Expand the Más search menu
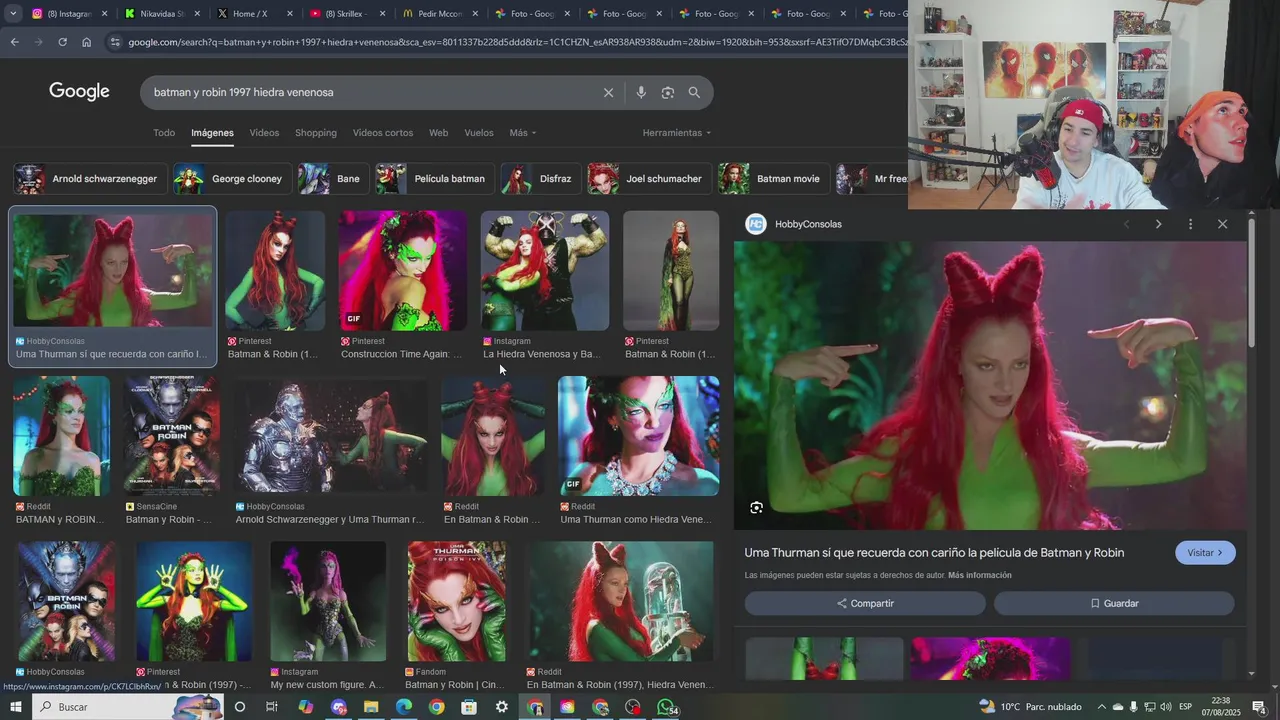 click(522, 133)
